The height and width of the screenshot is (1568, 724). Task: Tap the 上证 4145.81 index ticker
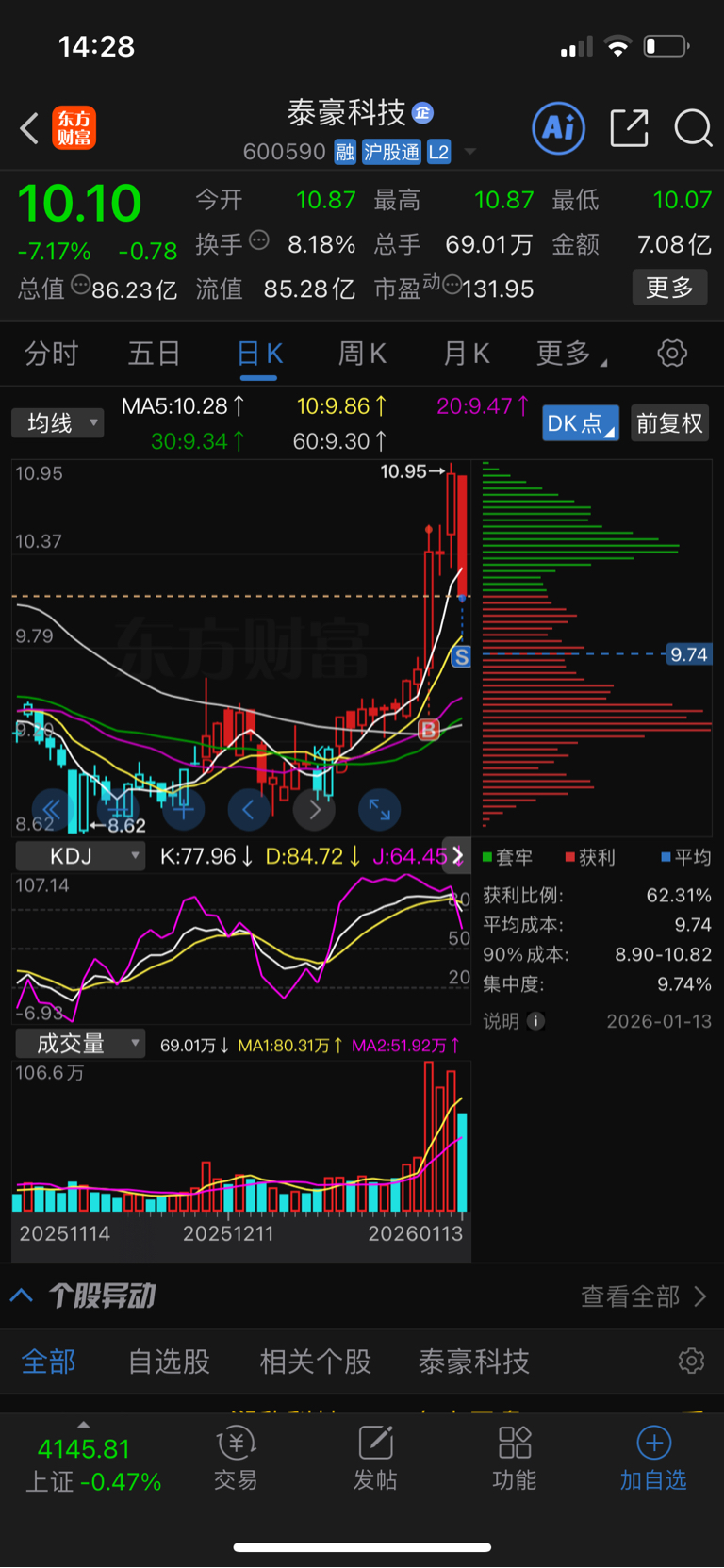coord(93,1464)
